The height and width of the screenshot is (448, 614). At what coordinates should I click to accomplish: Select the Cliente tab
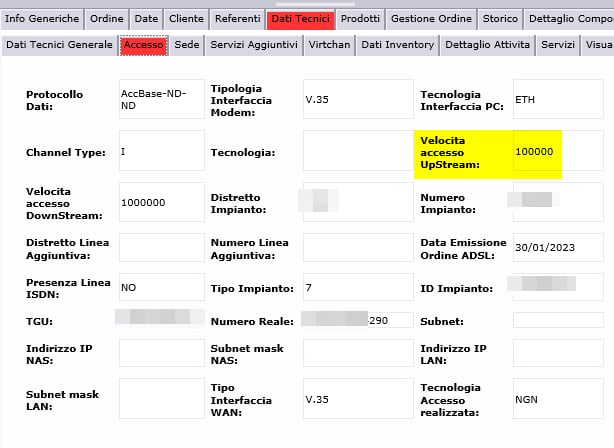click(x=186, y=19)
